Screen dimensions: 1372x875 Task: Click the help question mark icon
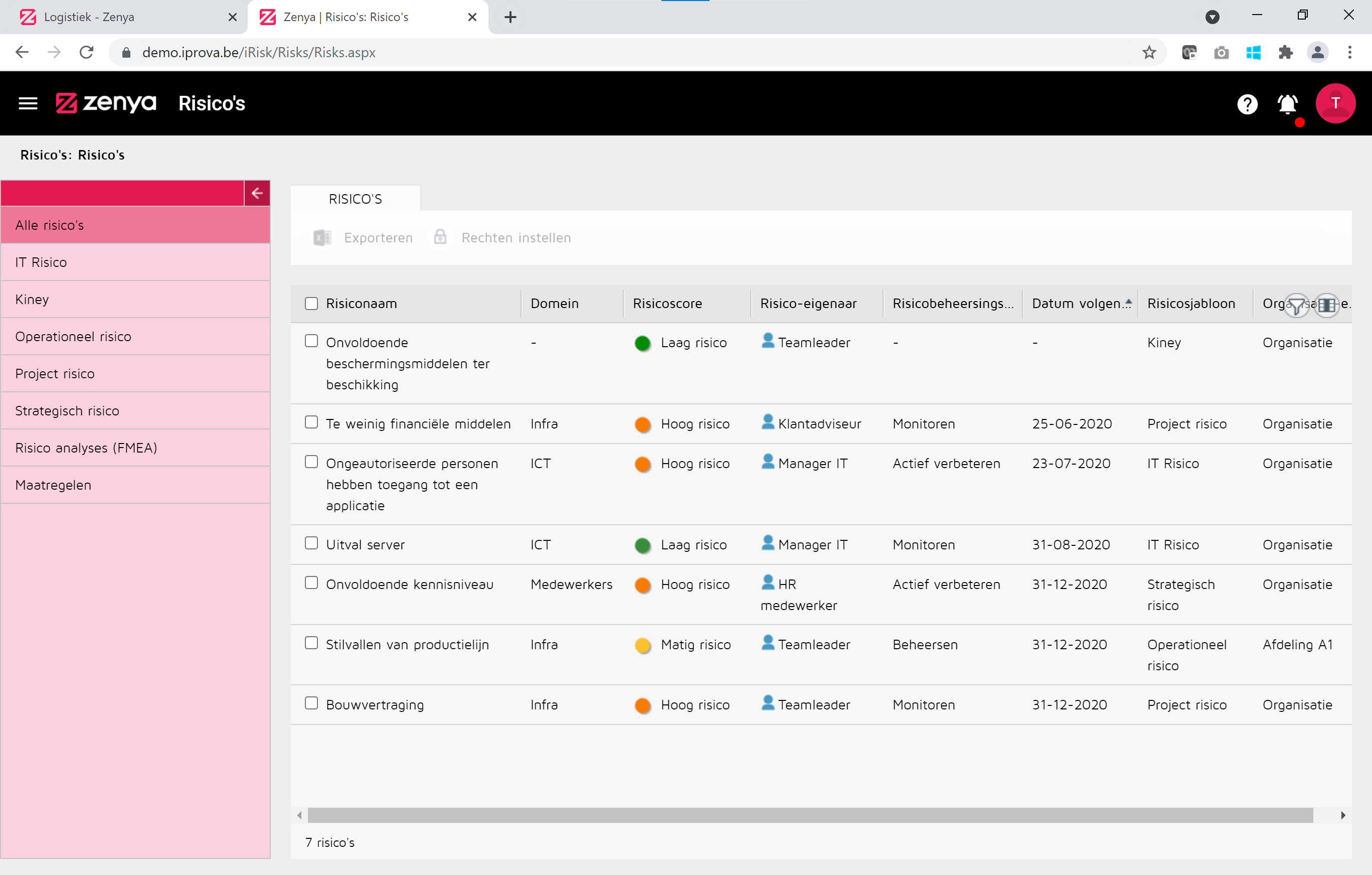pos(1247,104)
